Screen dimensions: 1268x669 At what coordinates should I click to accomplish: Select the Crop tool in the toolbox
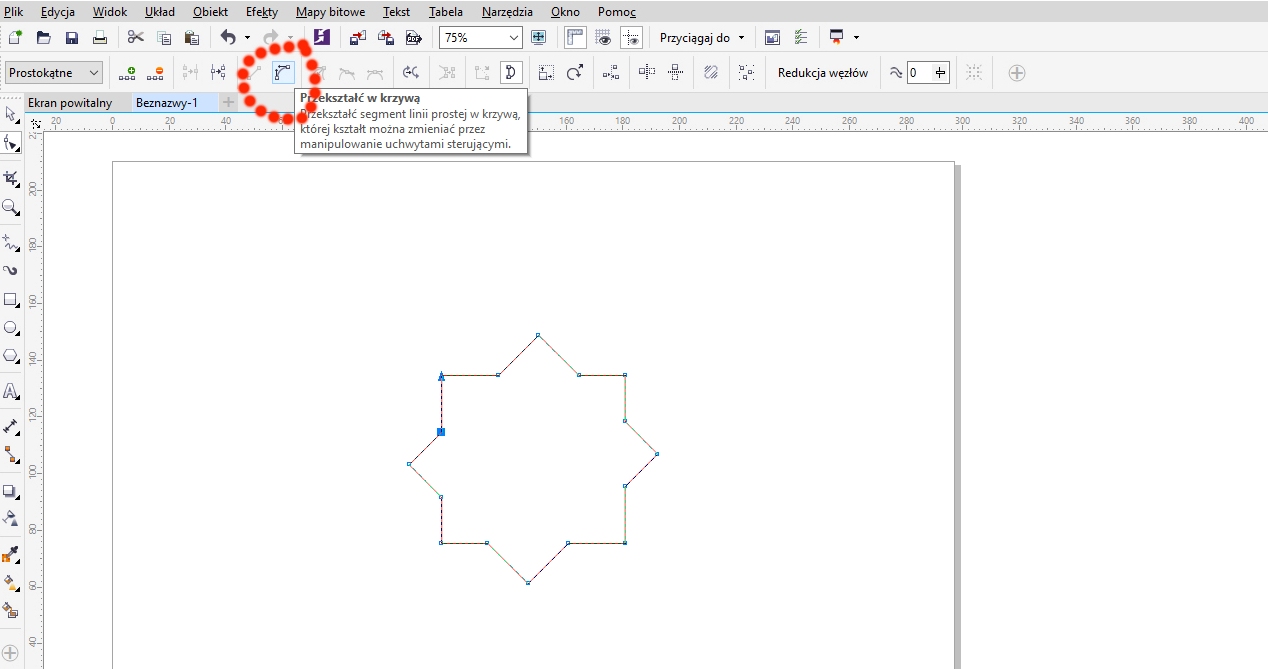click(x=11, y=178)
